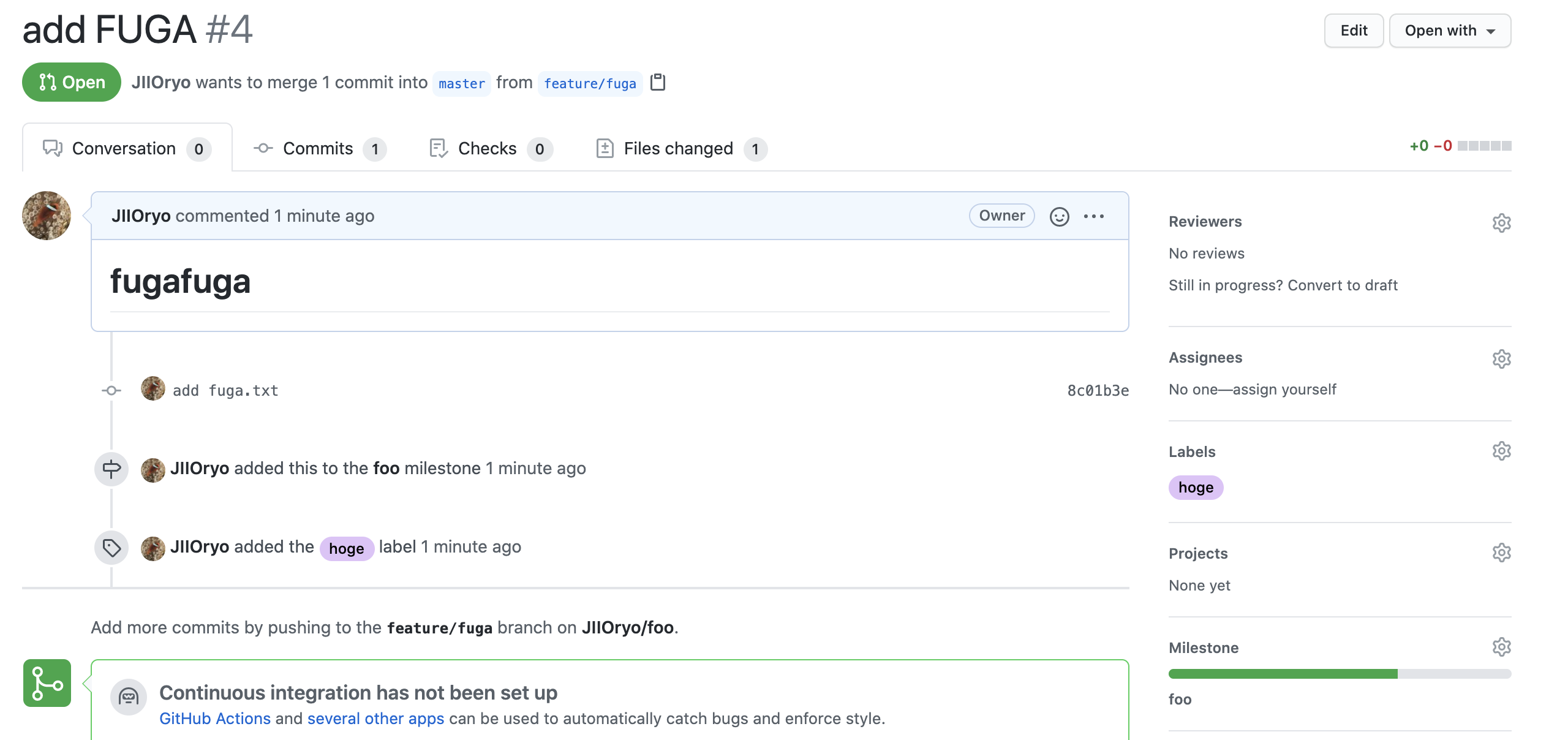
Task: Open the comment's three-dot options menu
Action: 1094,216
